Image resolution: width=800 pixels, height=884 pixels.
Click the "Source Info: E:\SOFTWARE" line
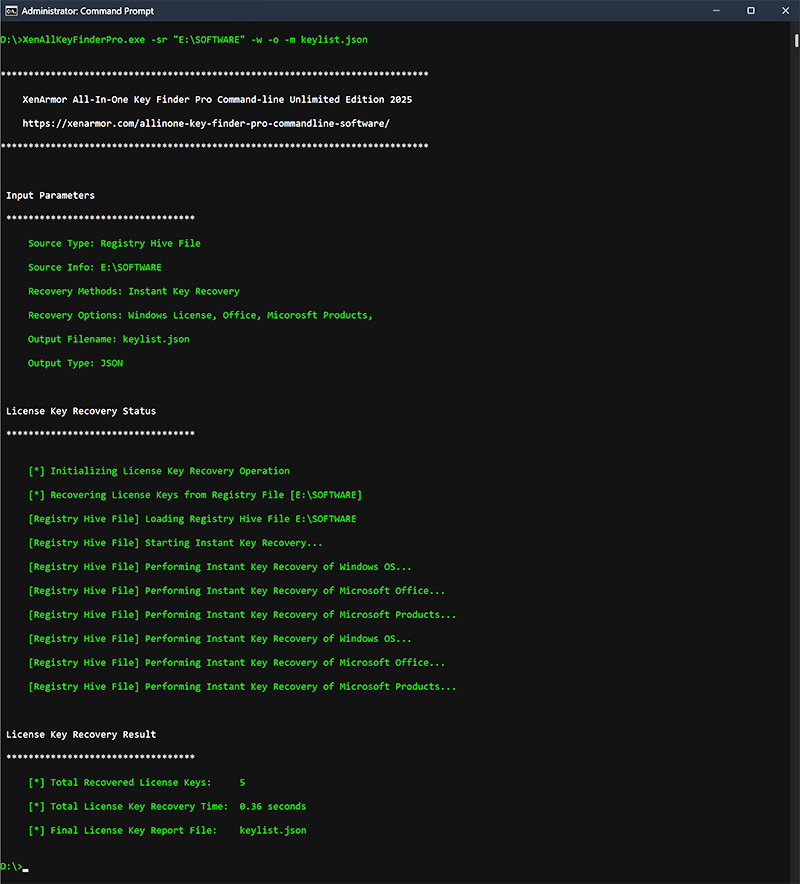[x=94, y=267]
